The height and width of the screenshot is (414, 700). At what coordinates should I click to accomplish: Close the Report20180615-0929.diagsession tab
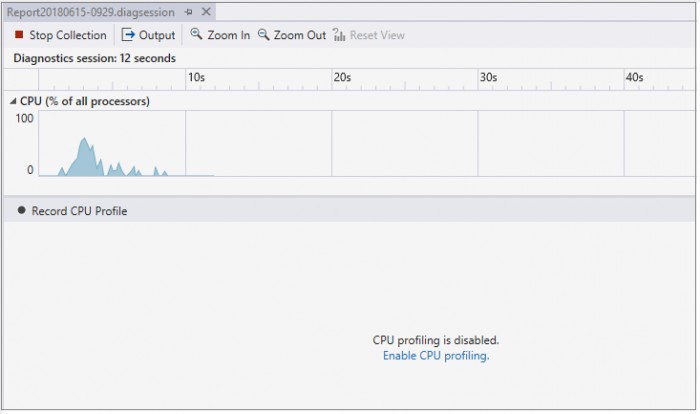pos(206,12)
